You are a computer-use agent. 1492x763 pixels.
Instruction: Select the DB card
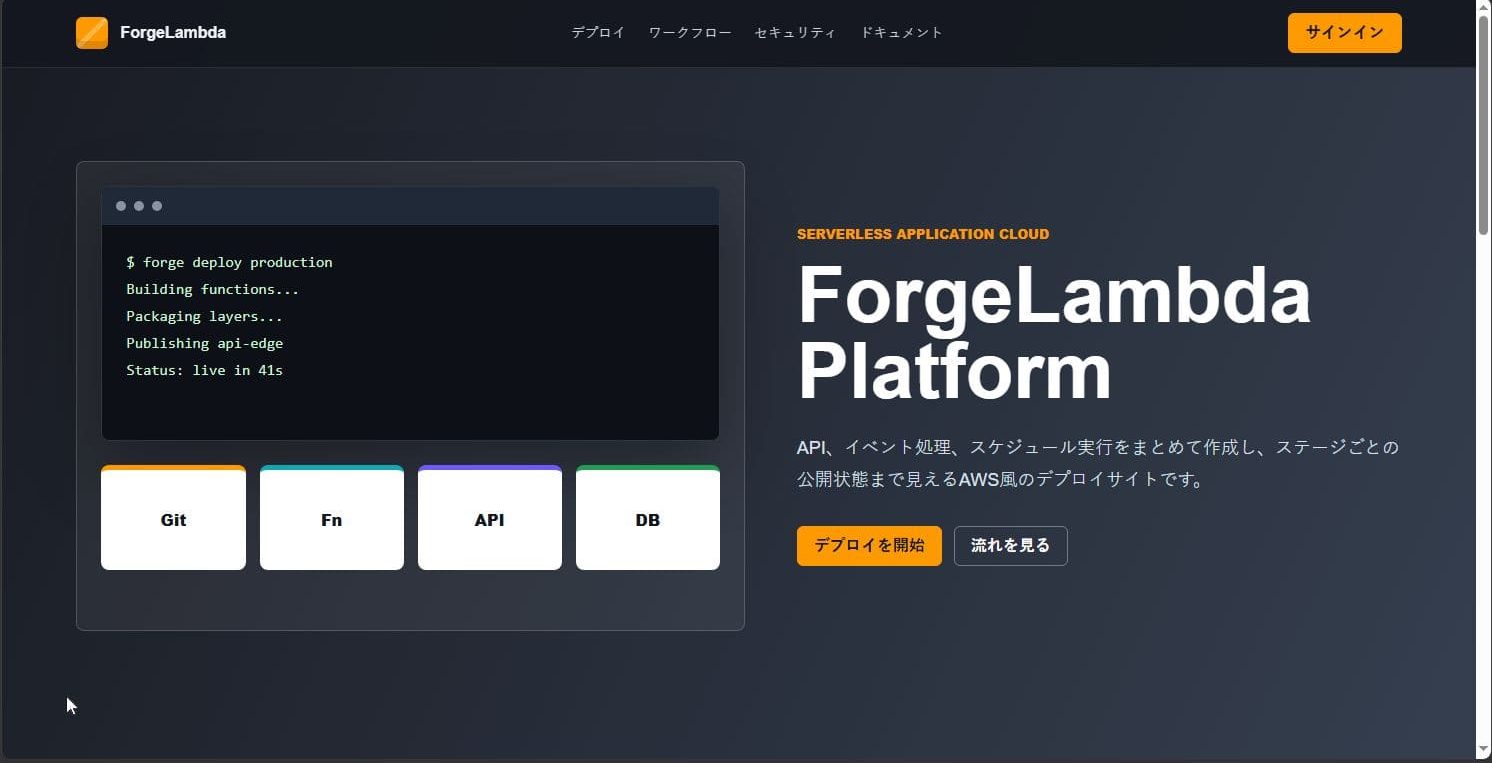[648, 518]
